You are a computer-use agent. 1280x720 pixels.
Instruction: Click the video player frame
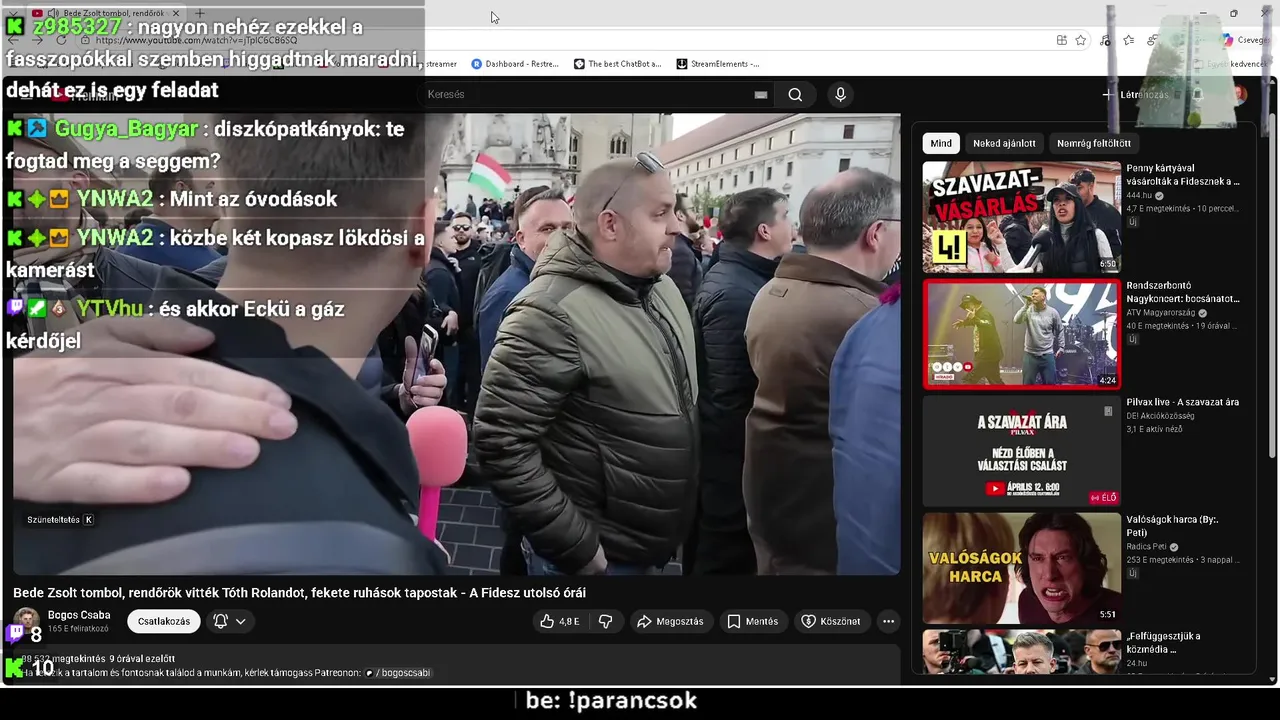(457, 344)
